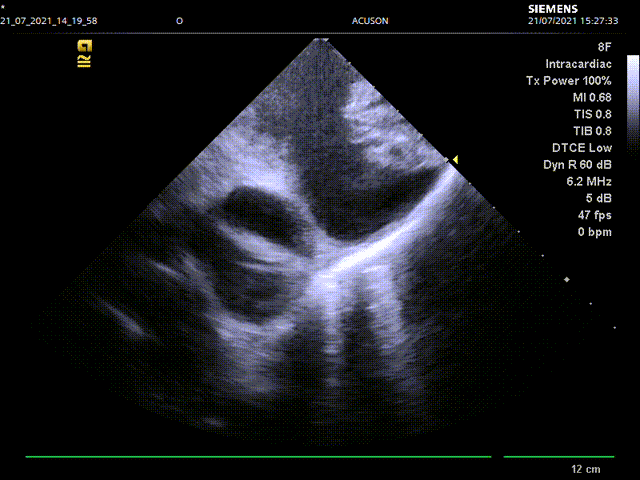
Task: Click the TIS 0.8 readout
Action: coord(591,114)
